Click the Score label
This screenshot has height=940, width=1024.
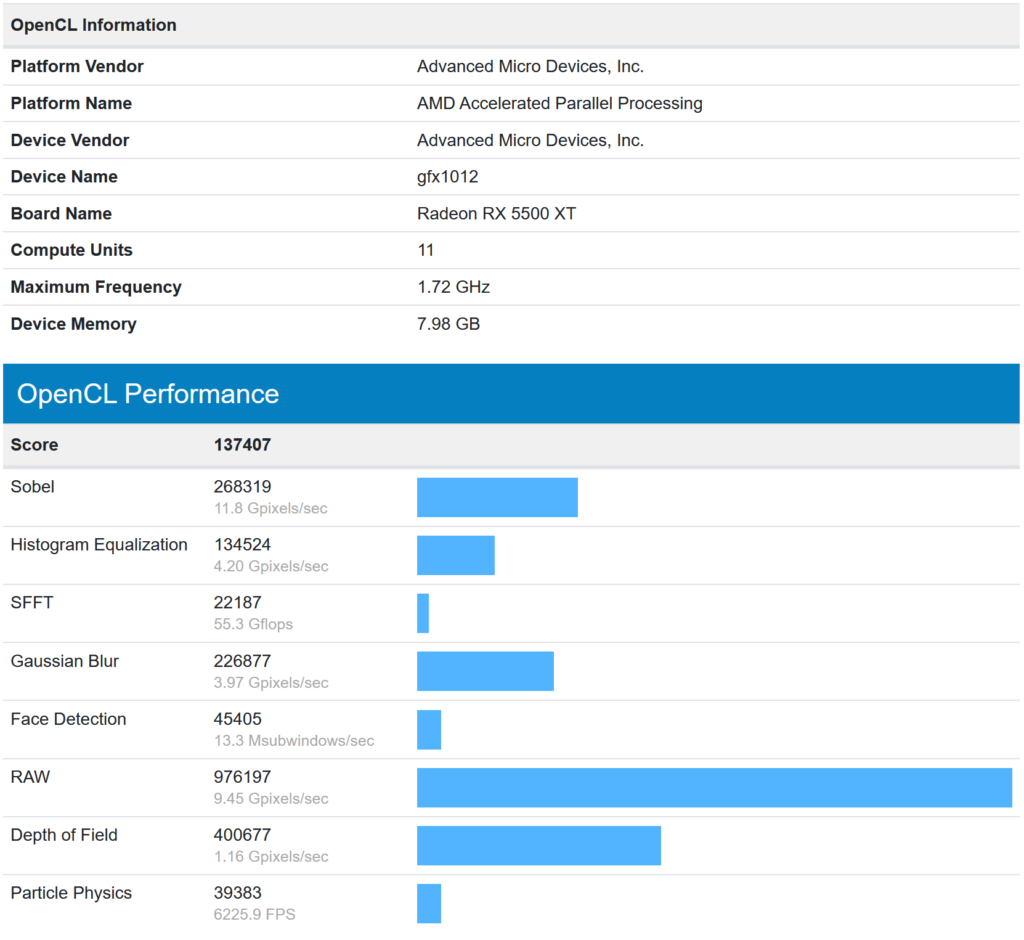(x=35, y=445)
